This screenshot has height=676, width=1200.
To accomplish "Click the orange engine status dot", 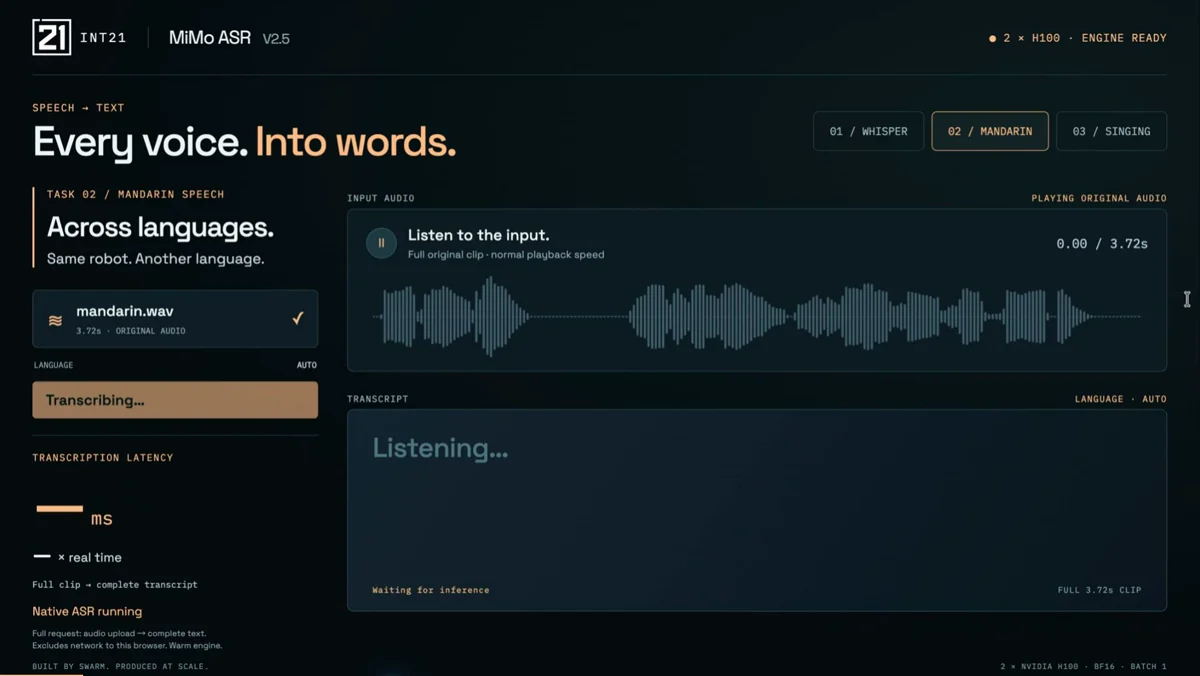I will click(x=992, y=39).
